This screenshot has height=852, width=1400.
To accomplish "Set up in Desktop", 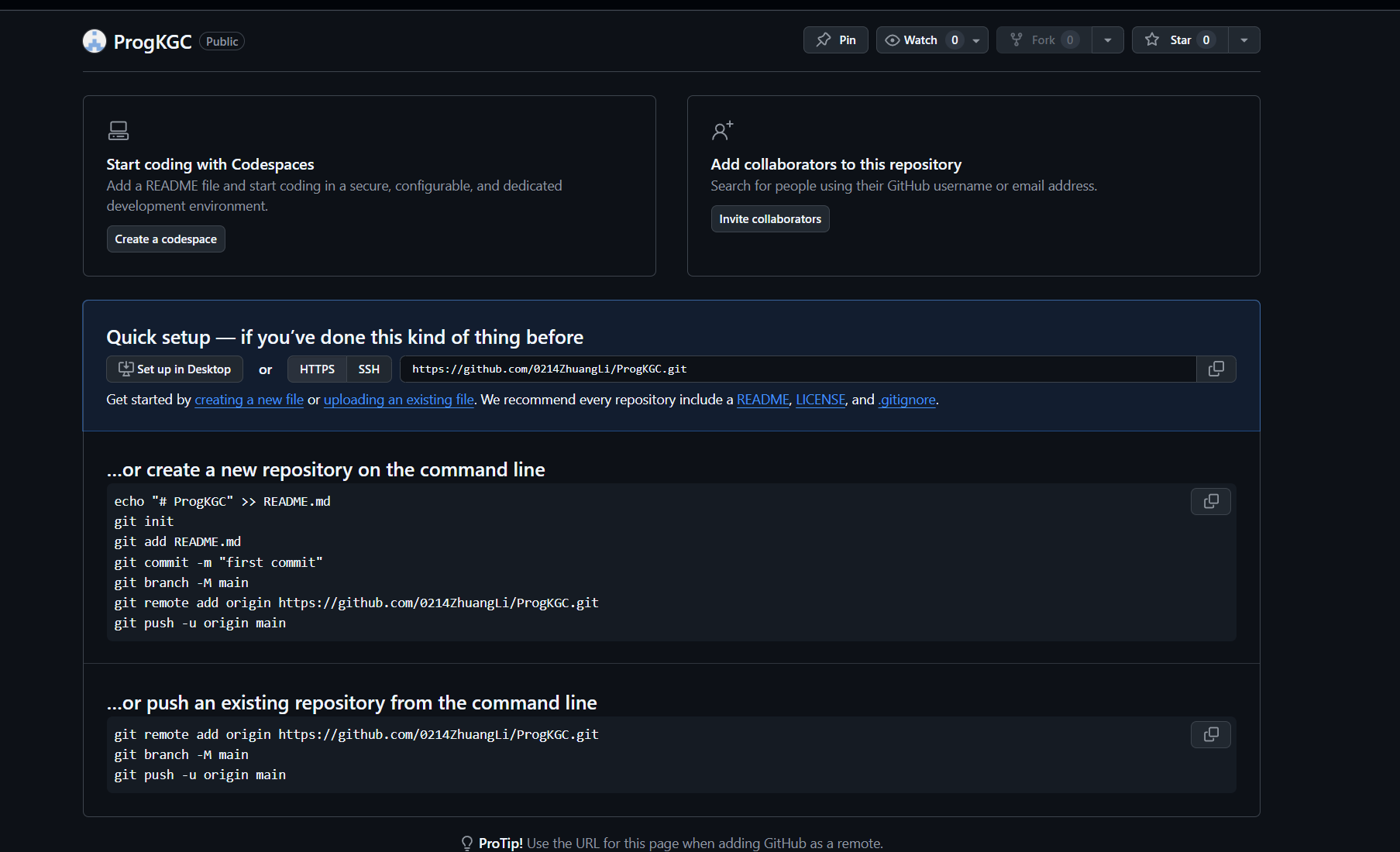I will click(174, 369).
